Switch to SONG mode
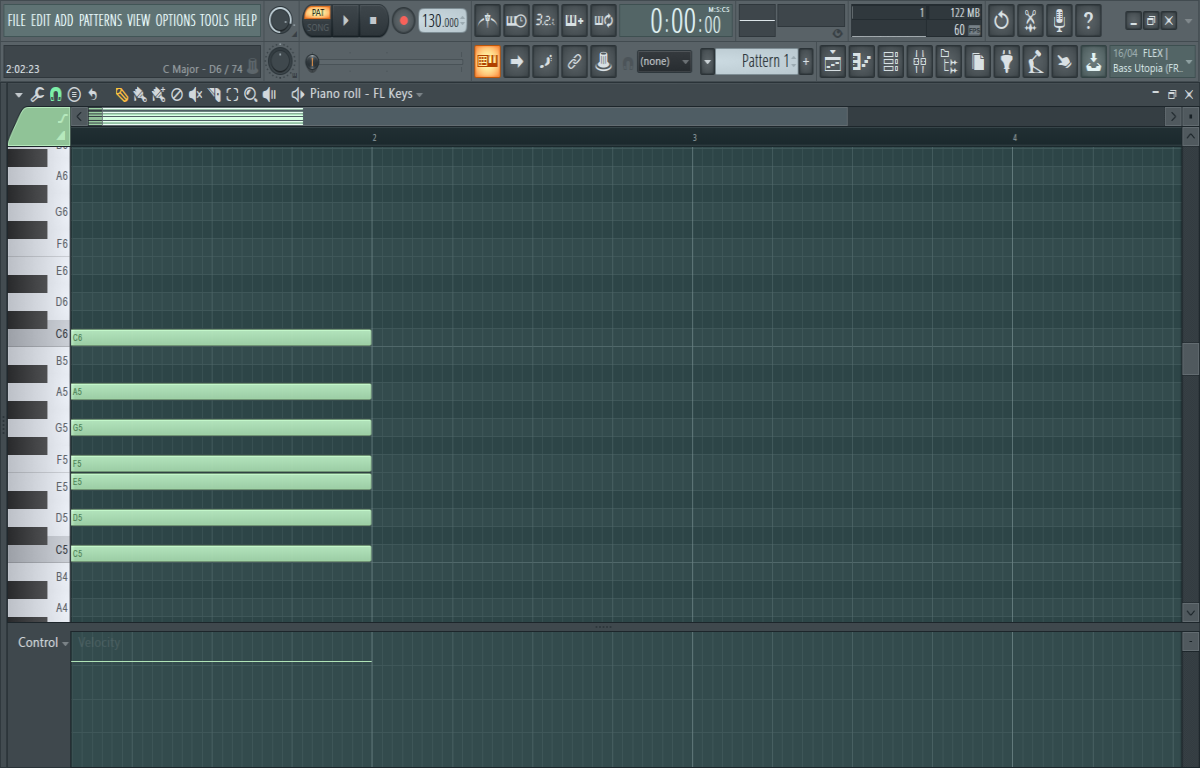This screenshot has height=768, width=1200. click(x=318, y=27)
